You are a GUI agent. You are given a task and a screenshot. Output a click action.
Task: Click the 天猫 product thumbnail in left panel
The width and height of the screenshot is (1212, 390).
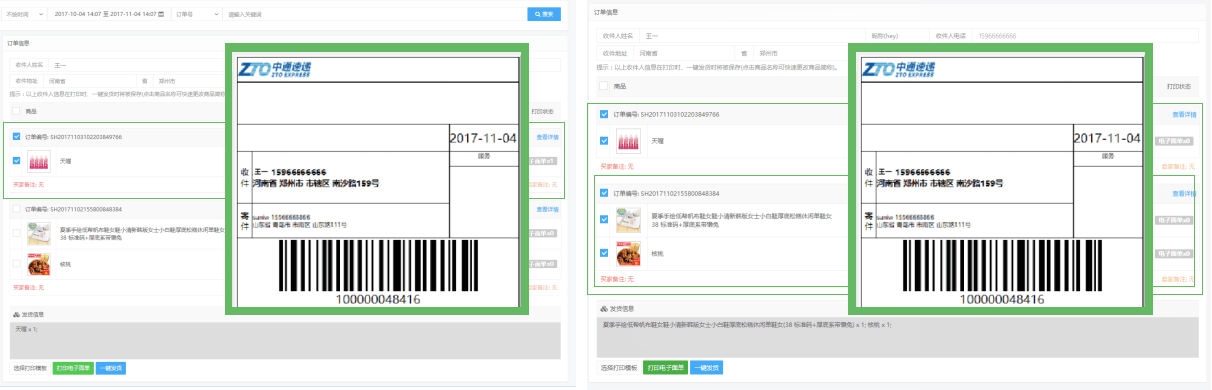pos(39,162)
